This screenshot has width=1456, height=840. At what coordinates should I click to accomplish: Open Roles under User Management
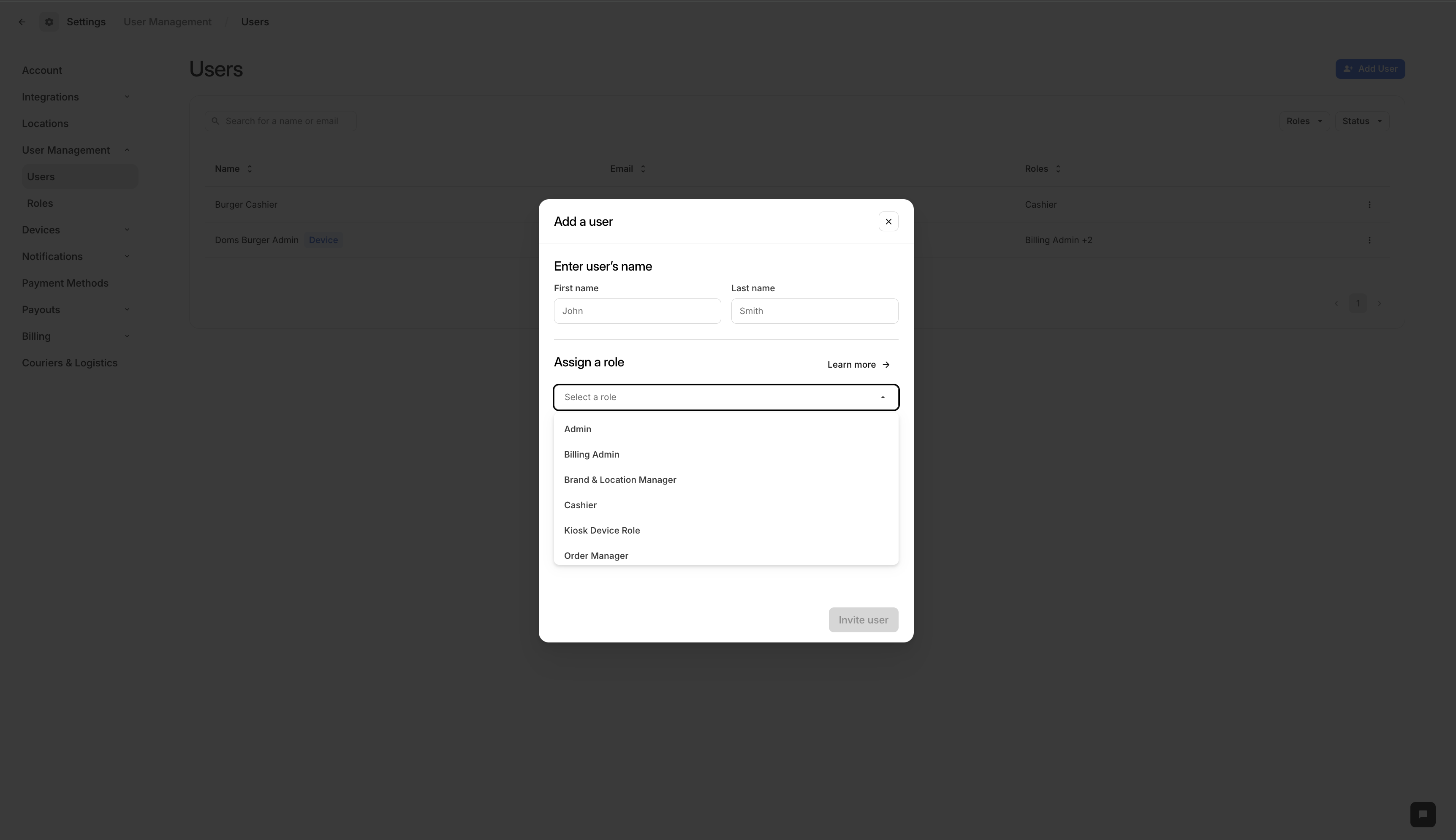[40, 203]
